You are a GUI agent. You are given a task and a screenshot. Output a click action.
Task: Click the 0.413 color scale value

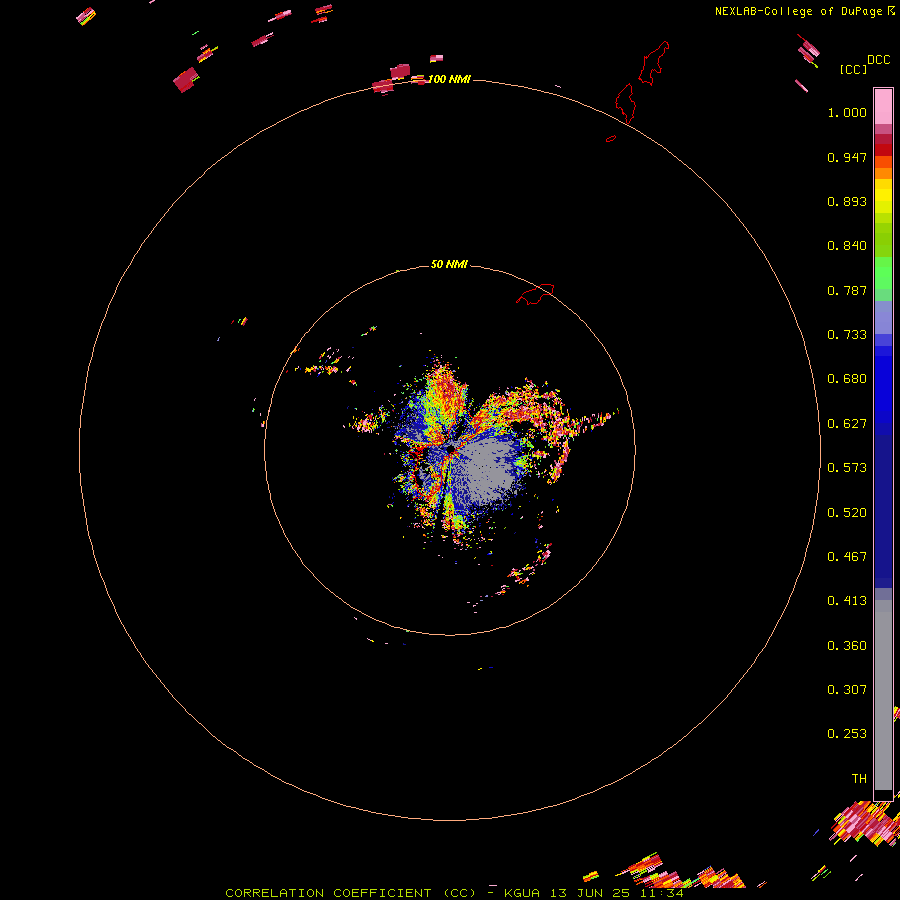pyautogui.click(x=847, y=601)
